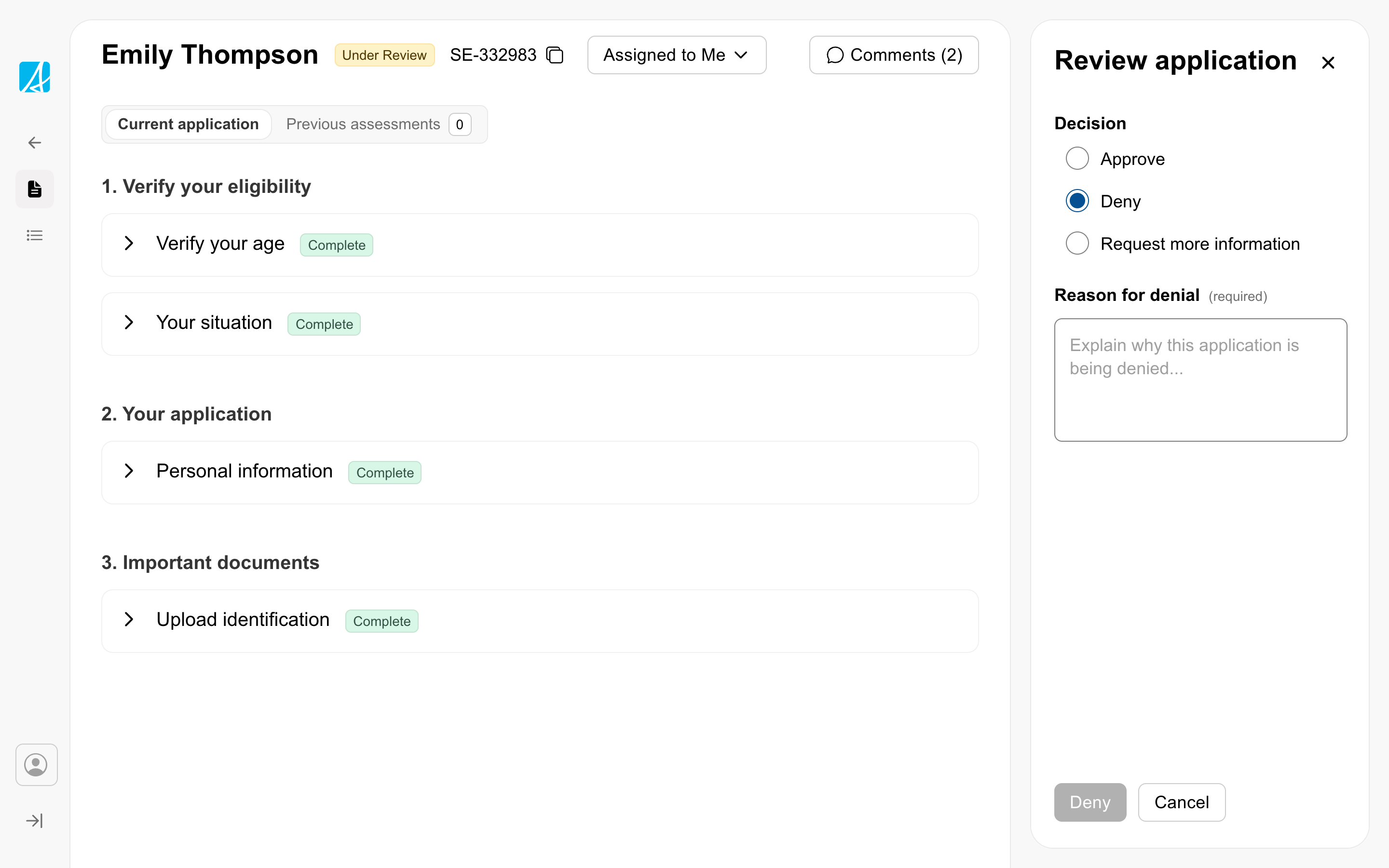The height and width of the screenshot is (868, 1389).
Task: Click the app logo icon in sidebar
Action: point(34,77)
